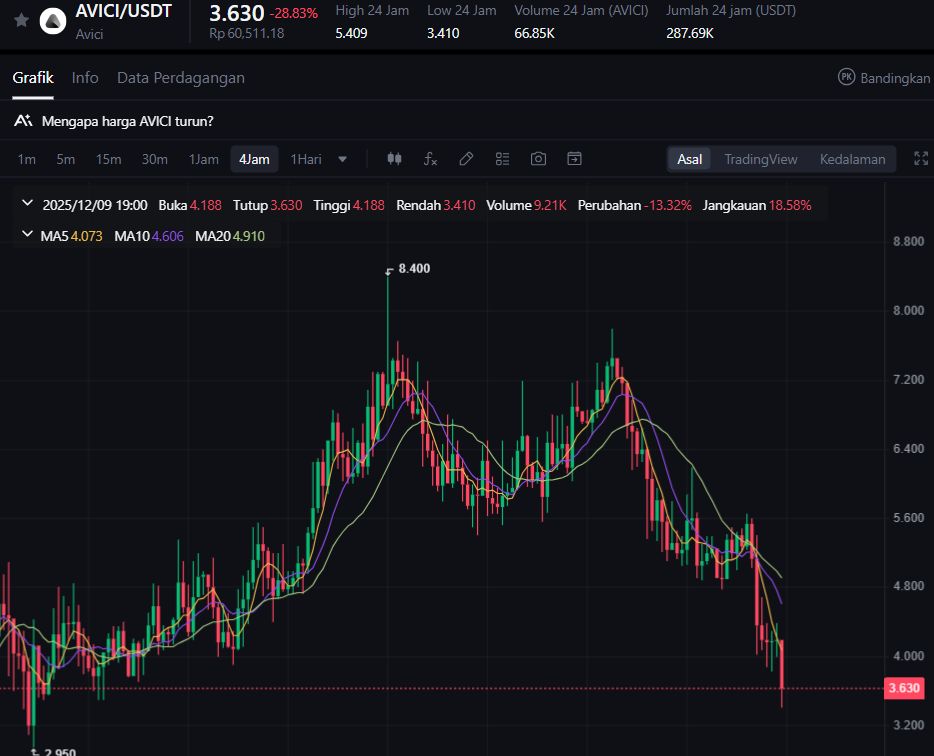Open the candlestick chart type icon

click(x=394, y=159)
